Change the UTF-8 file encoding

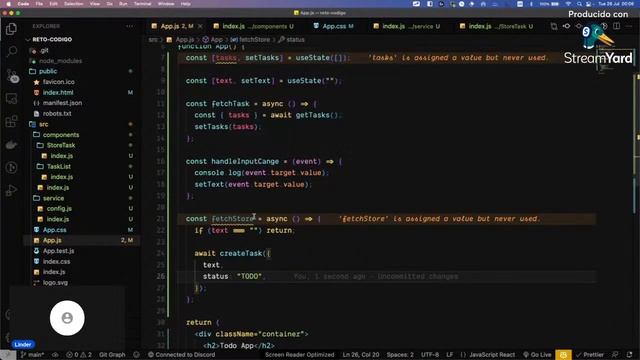(x=430, y=355)
